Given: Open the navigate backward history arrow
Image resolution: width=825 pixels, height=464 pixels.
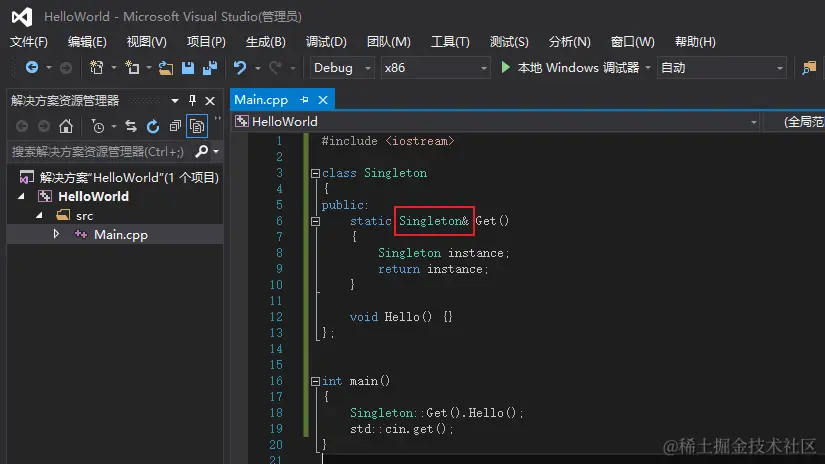Looking at the screenshot, I should [48, 68].
